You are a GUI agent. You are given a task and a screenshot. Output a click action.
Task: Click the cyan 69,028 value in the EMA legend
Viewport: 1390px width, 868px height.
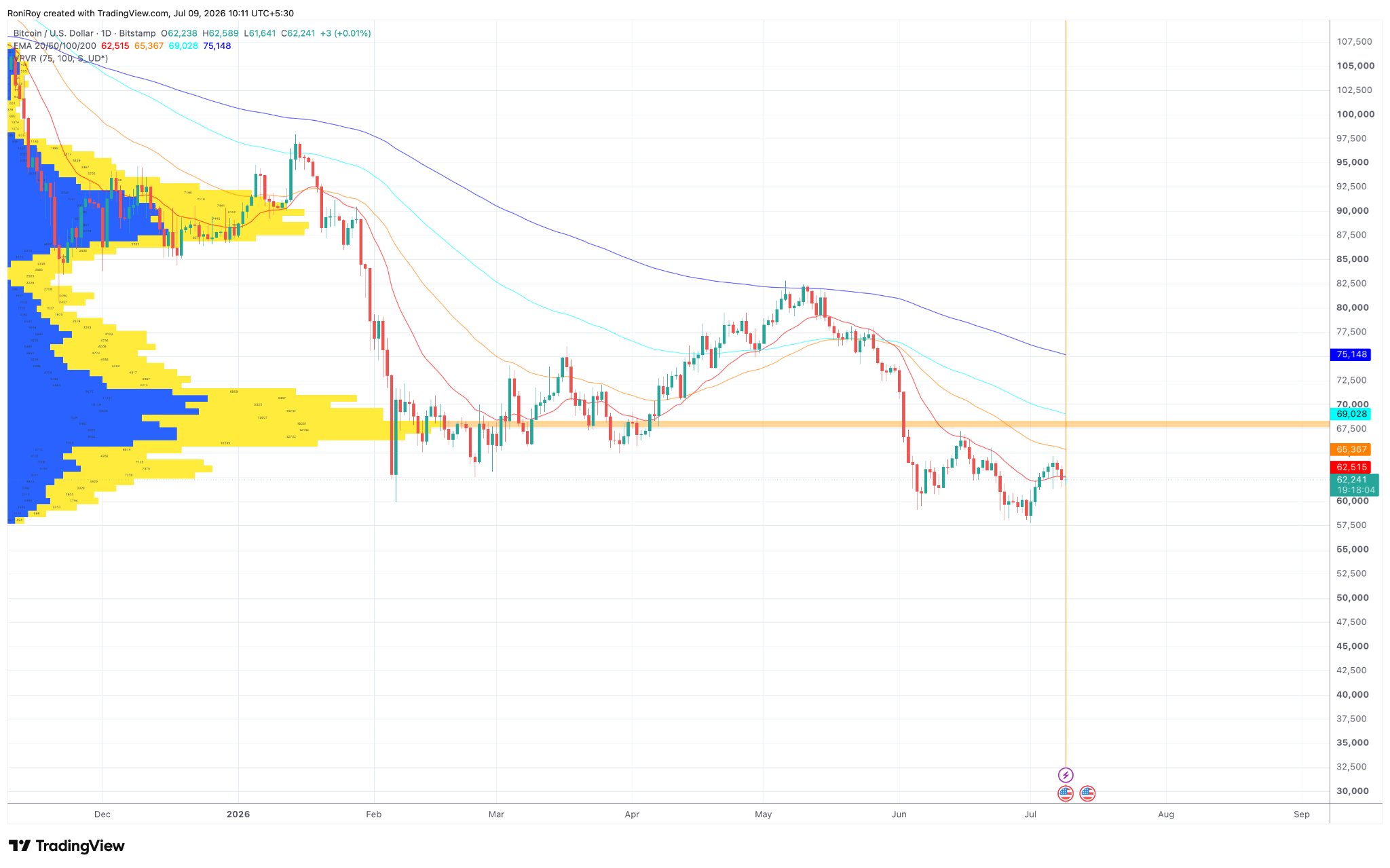(x=183, y=45)
